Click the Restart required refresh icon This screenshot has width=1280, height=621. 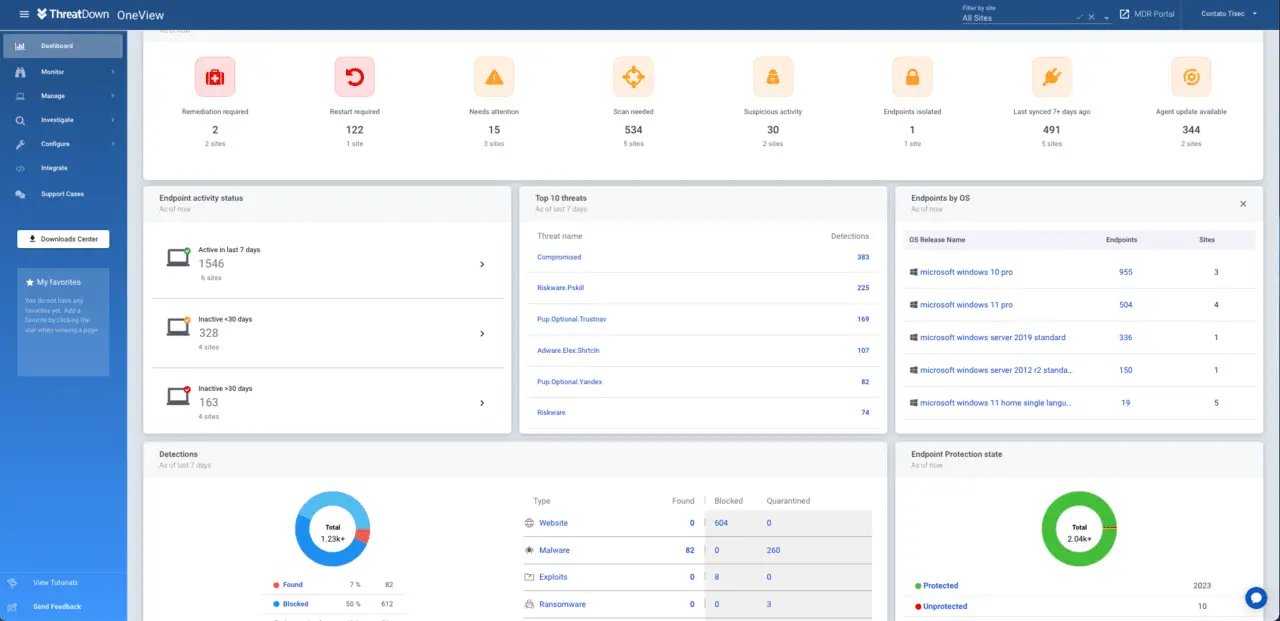point(354,76)
